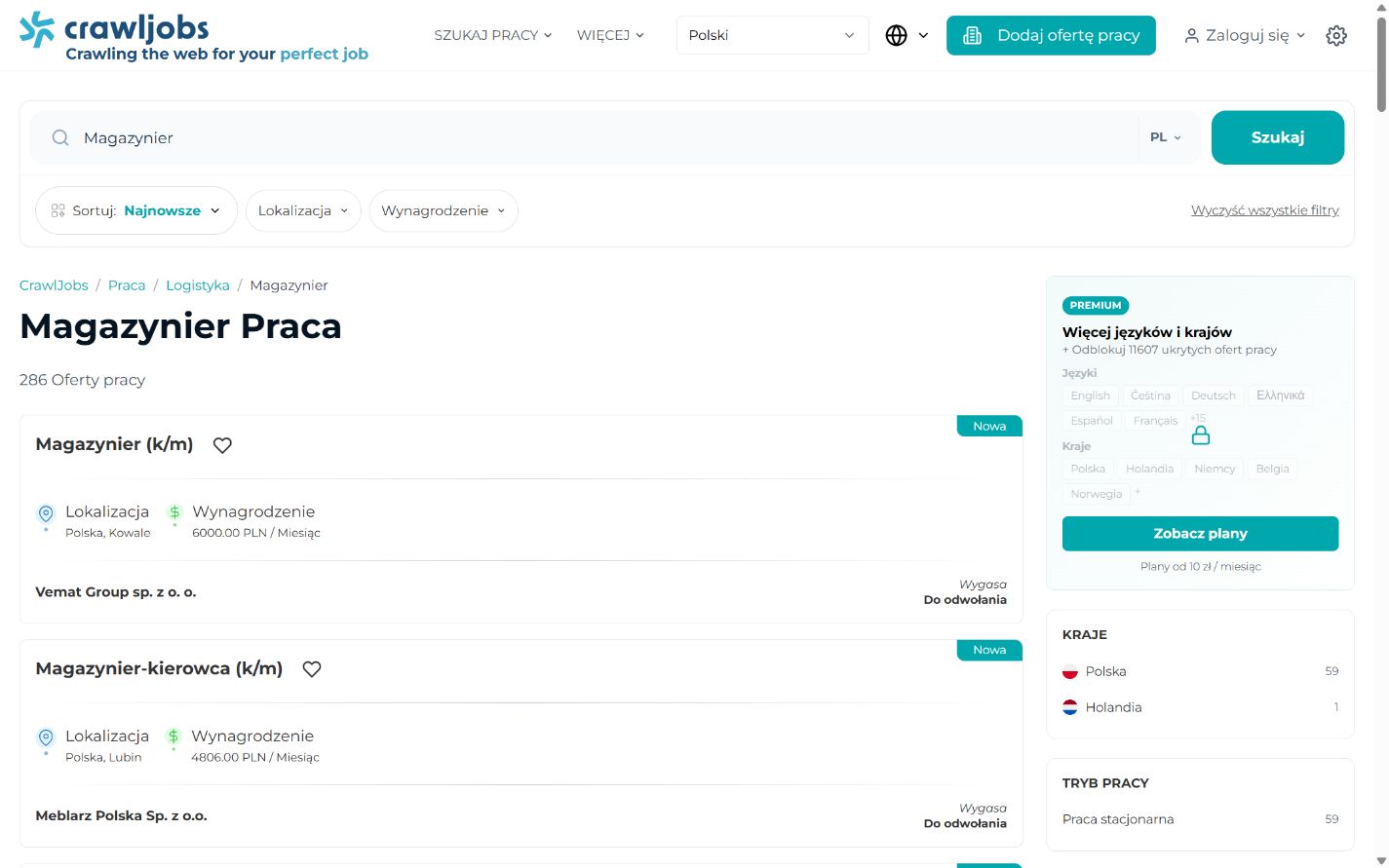Go to the Praca breadcrumb
1389x868 pixels.
point(127,285)
